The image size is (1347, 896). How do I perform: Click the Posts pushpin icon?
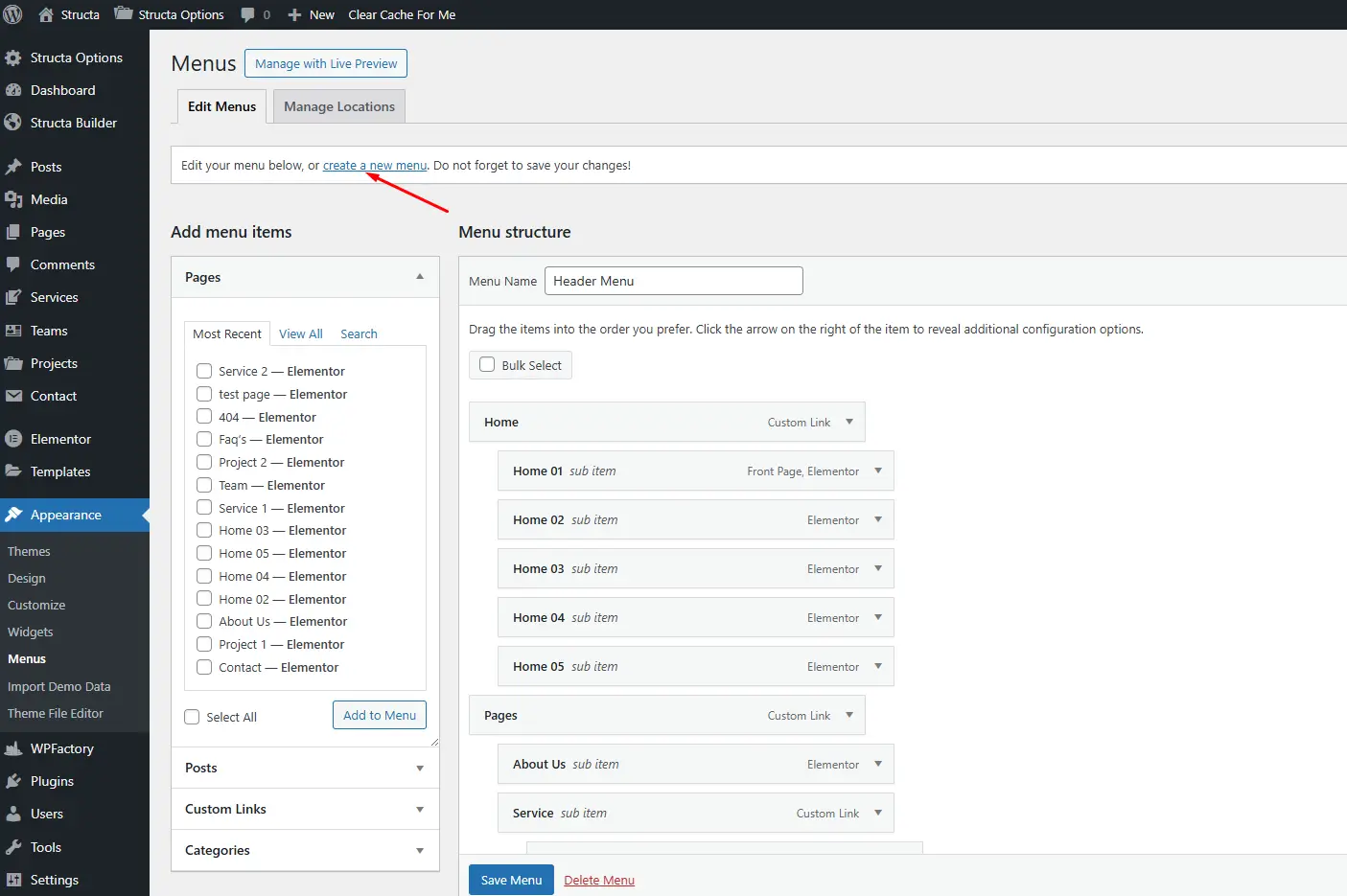(13, 167)
